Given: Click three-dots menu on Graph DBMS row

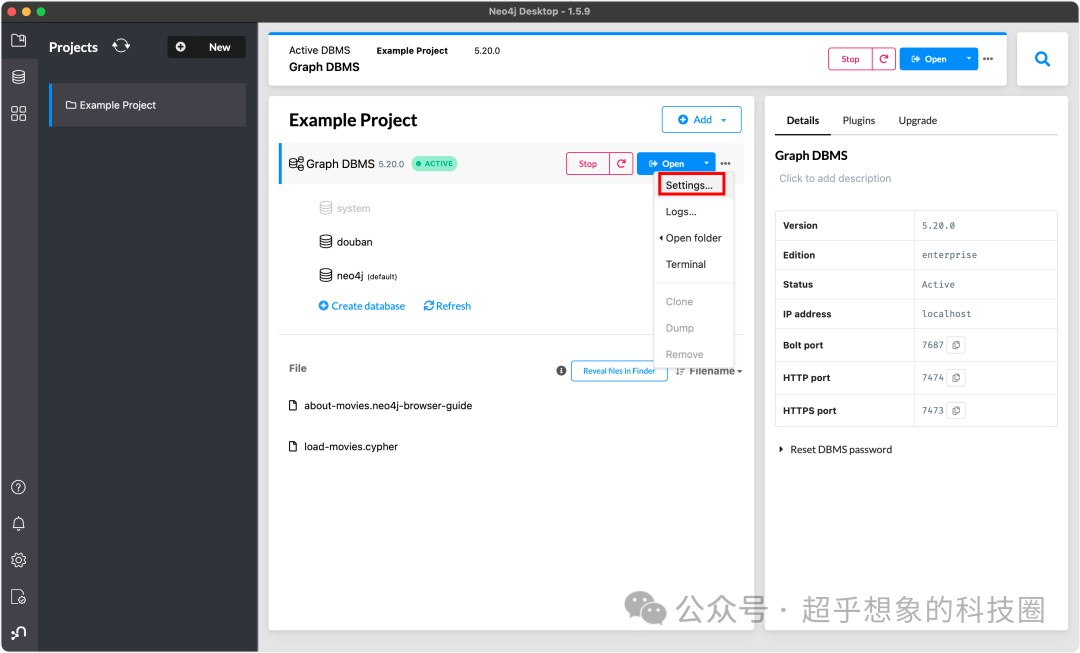Looking at the screenshot, I should pos(725,164).
